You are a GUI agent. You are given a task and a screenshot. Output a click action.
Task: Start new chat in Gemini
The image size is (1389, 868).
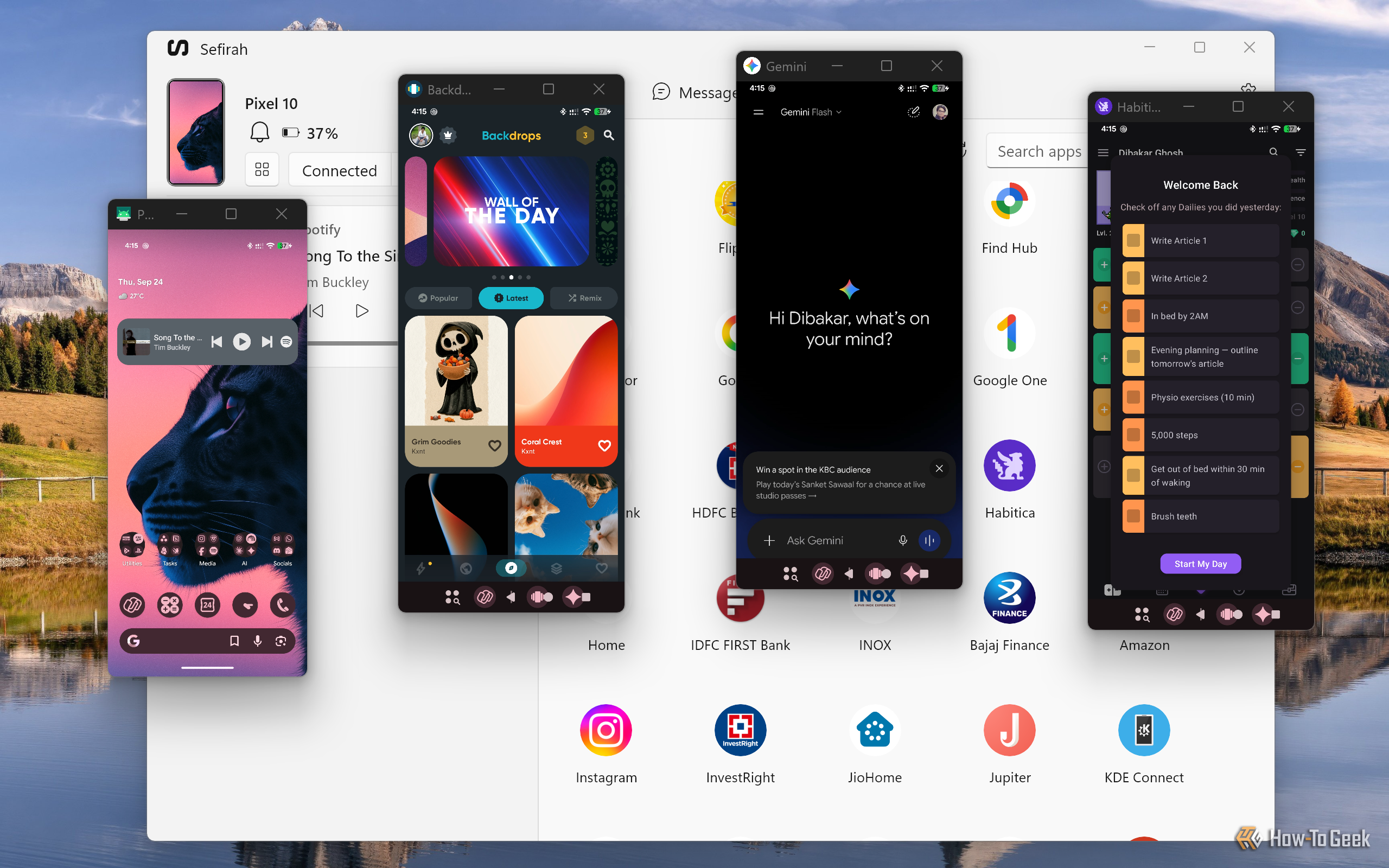(913, 112)
